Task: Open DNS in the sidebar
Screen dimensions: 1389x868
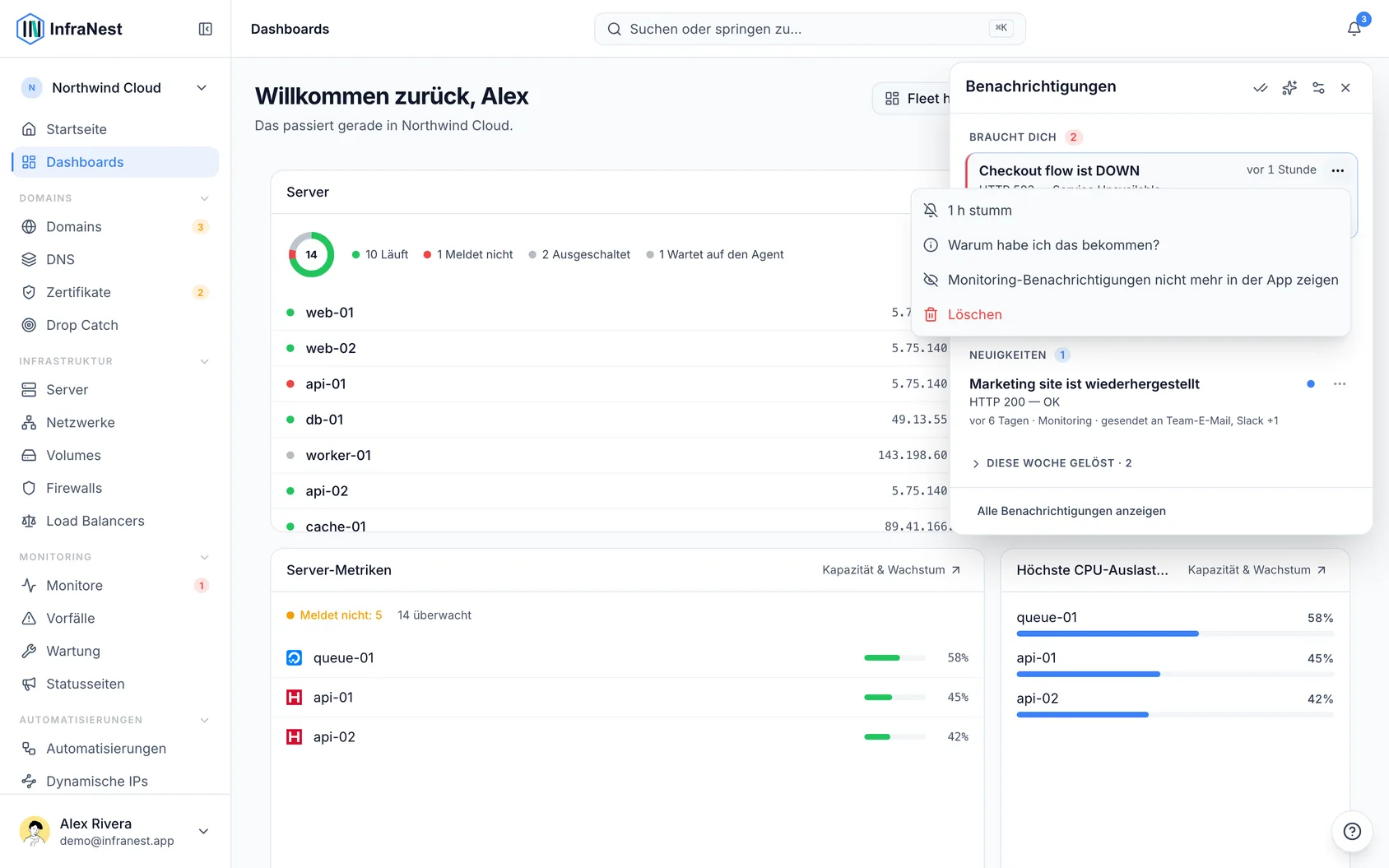Action: (115, 259)
